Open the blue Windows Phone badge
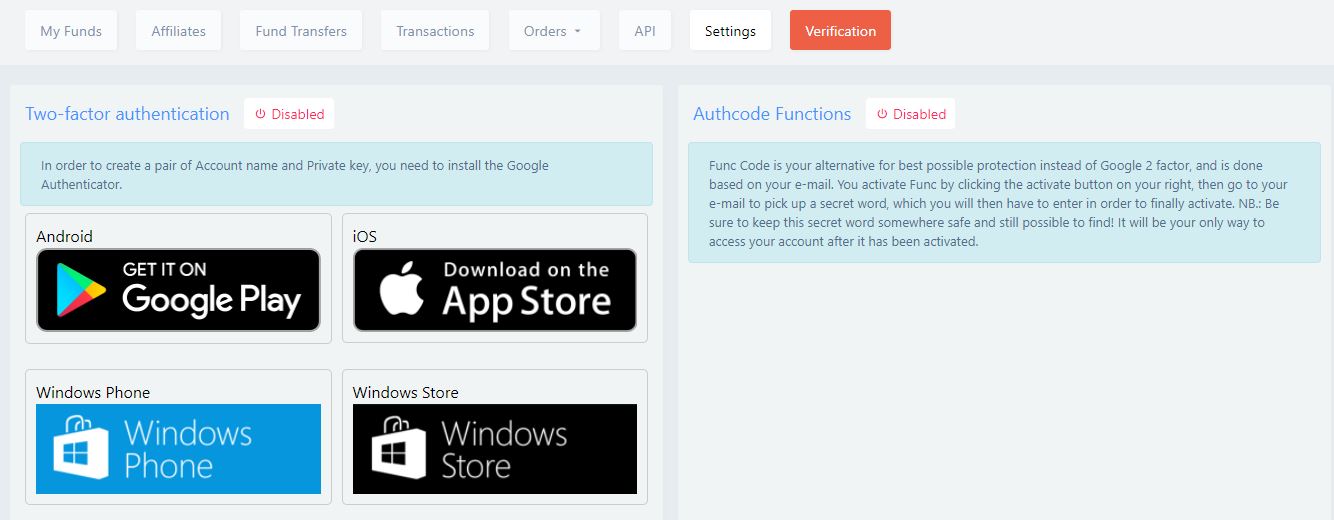This screenshot has height=520, width=1334. coord(178,449)
